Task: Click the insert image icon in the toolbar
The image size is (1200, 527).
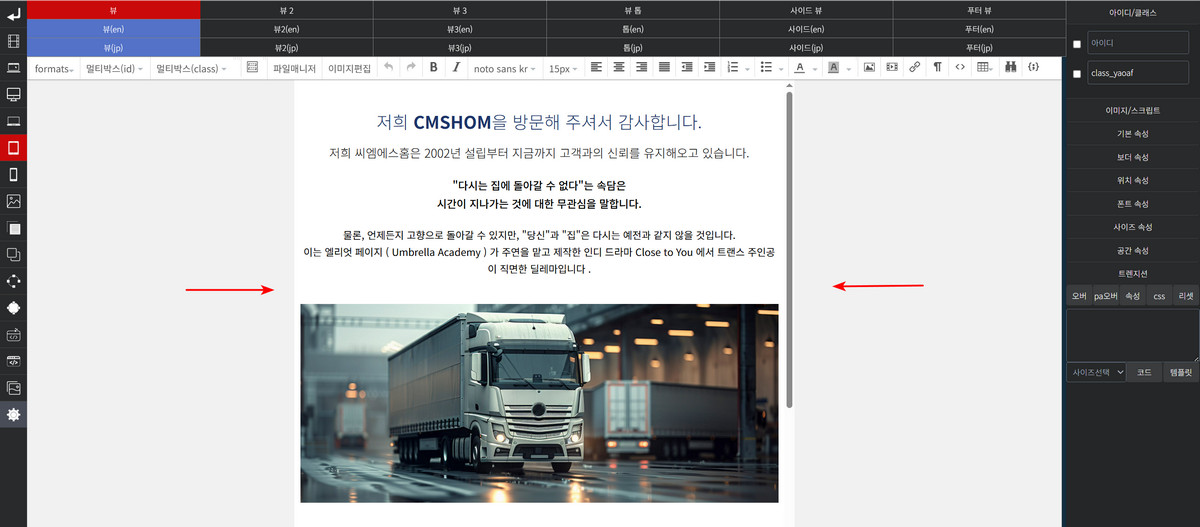Action: point(869,68)
